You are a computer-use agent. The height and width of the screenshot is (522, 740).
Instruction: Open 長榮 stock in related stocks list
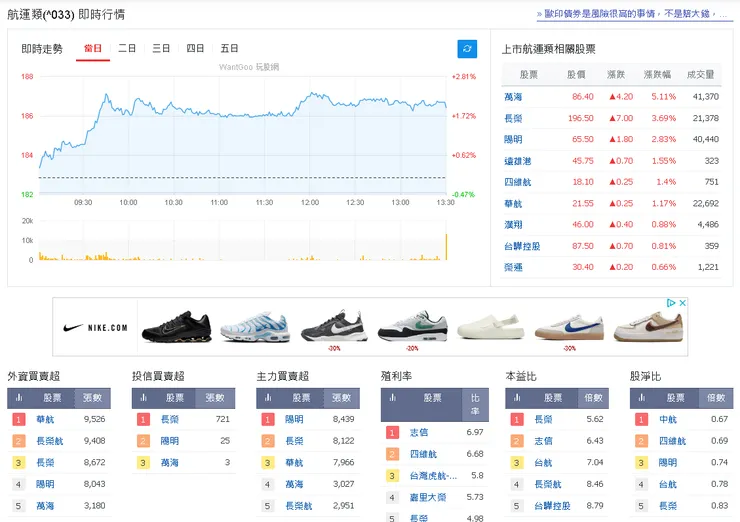pos(513,118)
